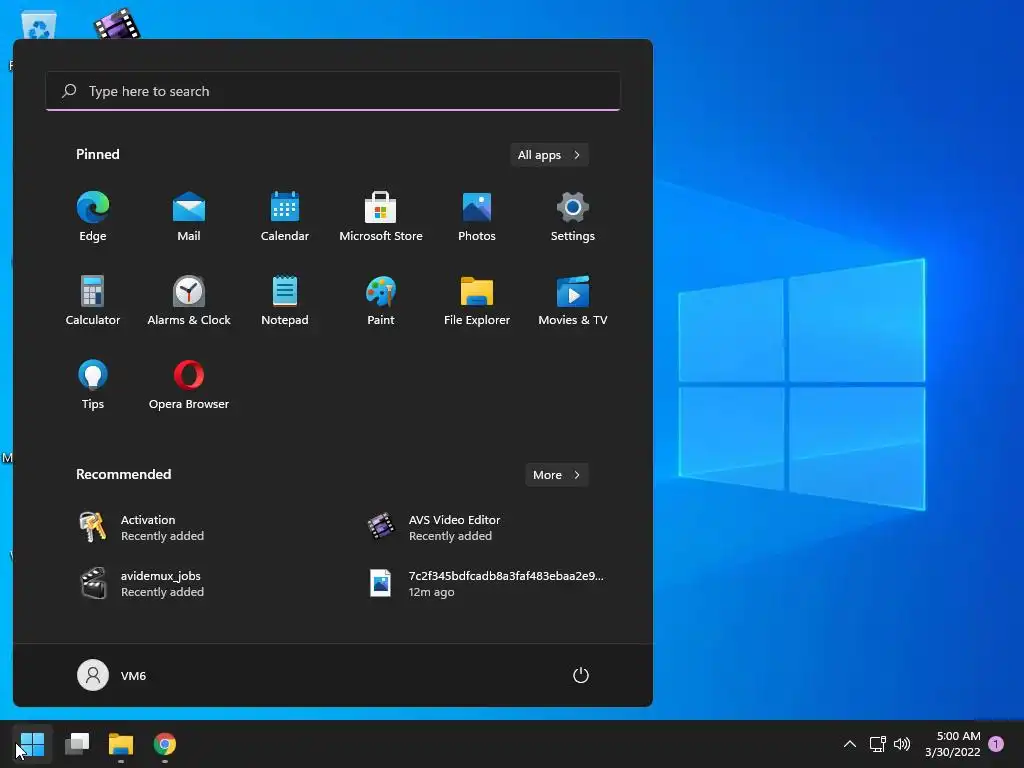
Task: Click the power button in Start menu
Action: tap(581, 675)
